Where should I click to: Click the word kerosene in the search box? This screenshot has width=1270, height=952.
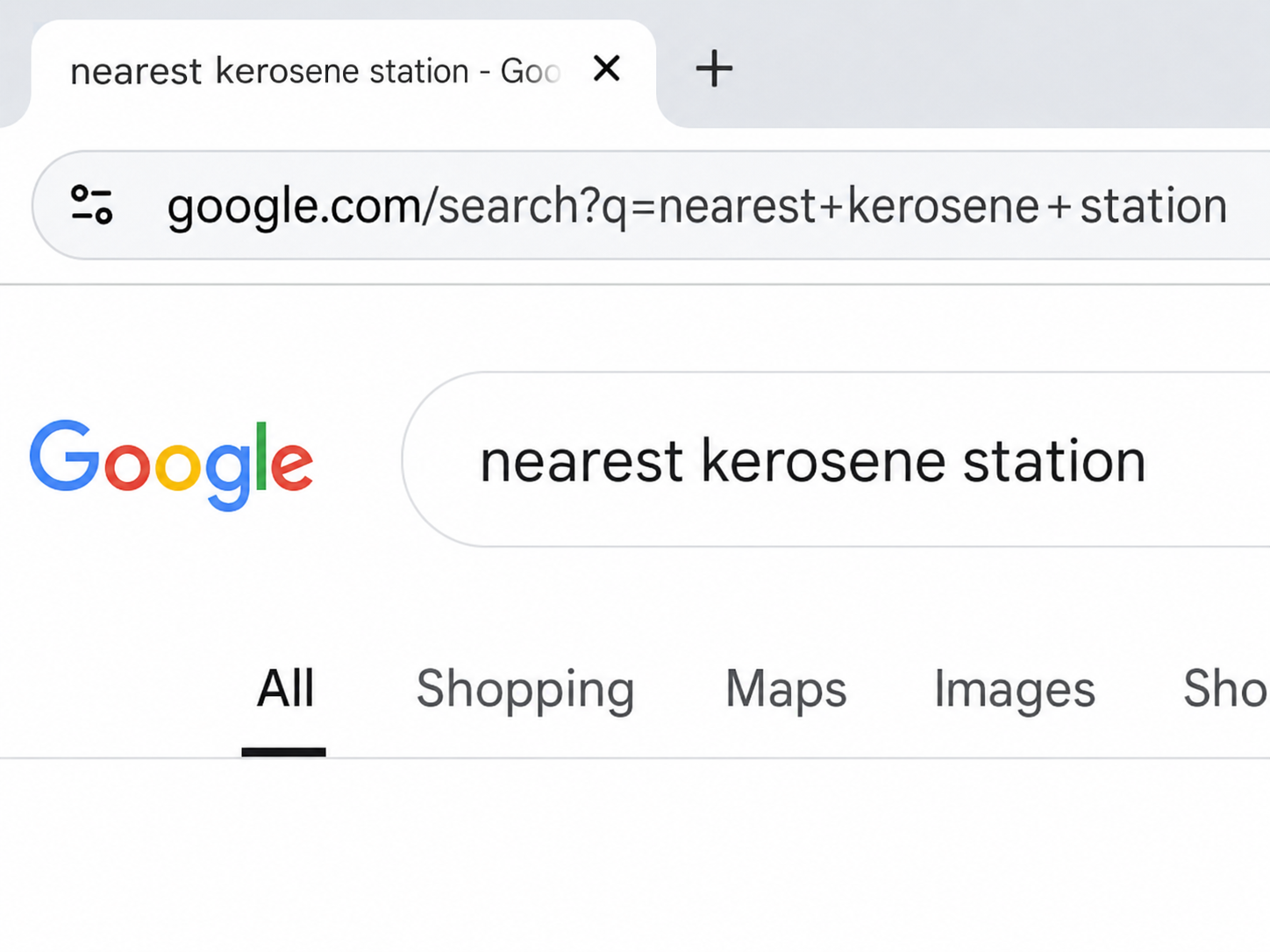pyautogui.click(x=824, y=462)
